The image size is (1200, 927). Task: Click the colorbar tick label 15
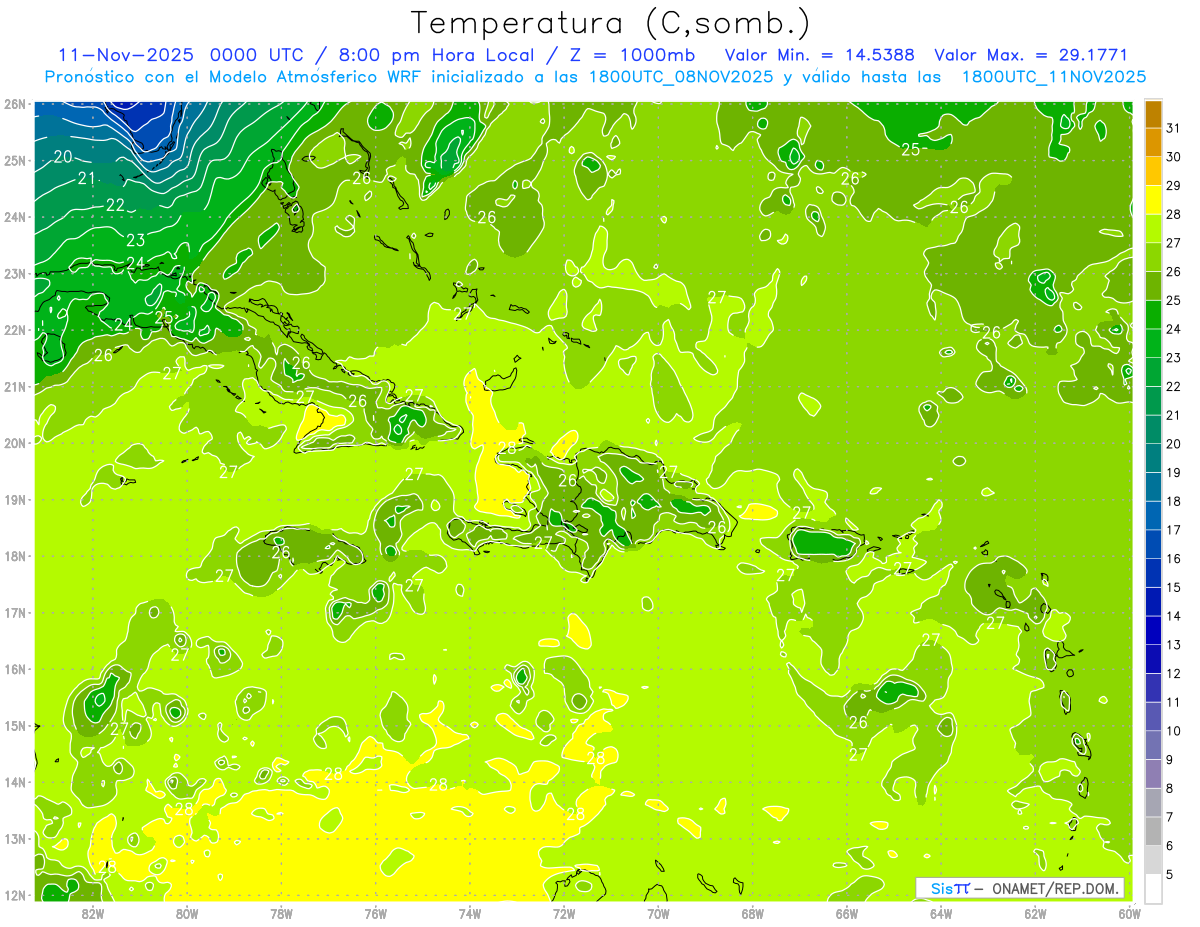pos(1174,587)
